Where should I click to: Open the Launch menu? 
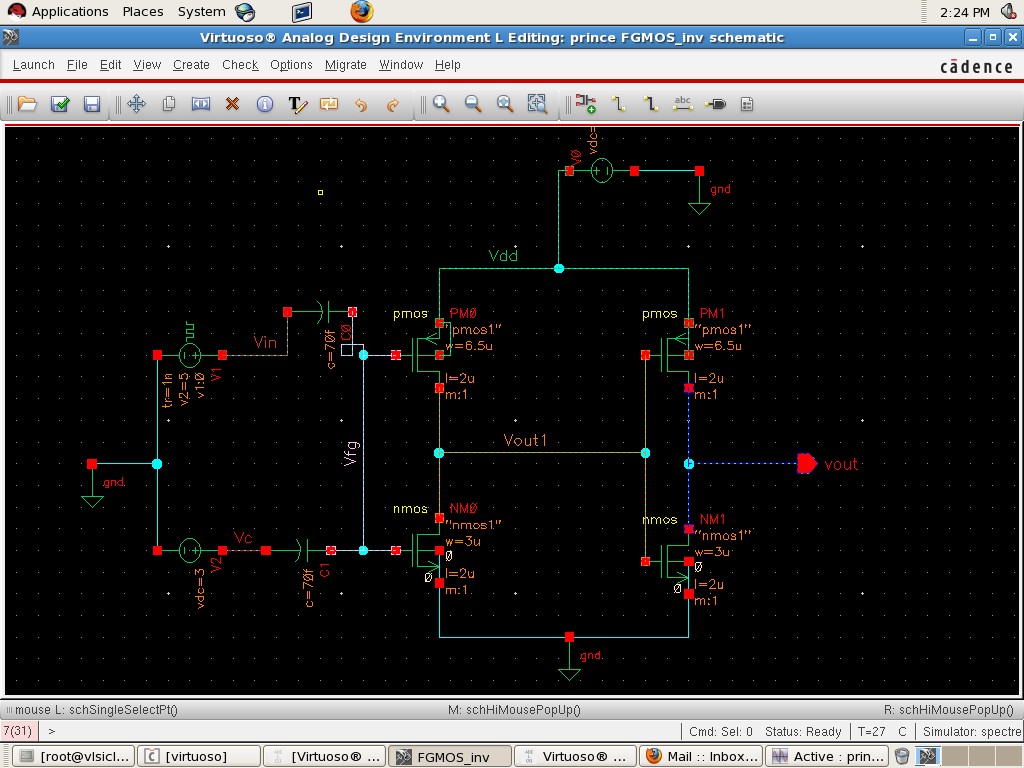34,65
